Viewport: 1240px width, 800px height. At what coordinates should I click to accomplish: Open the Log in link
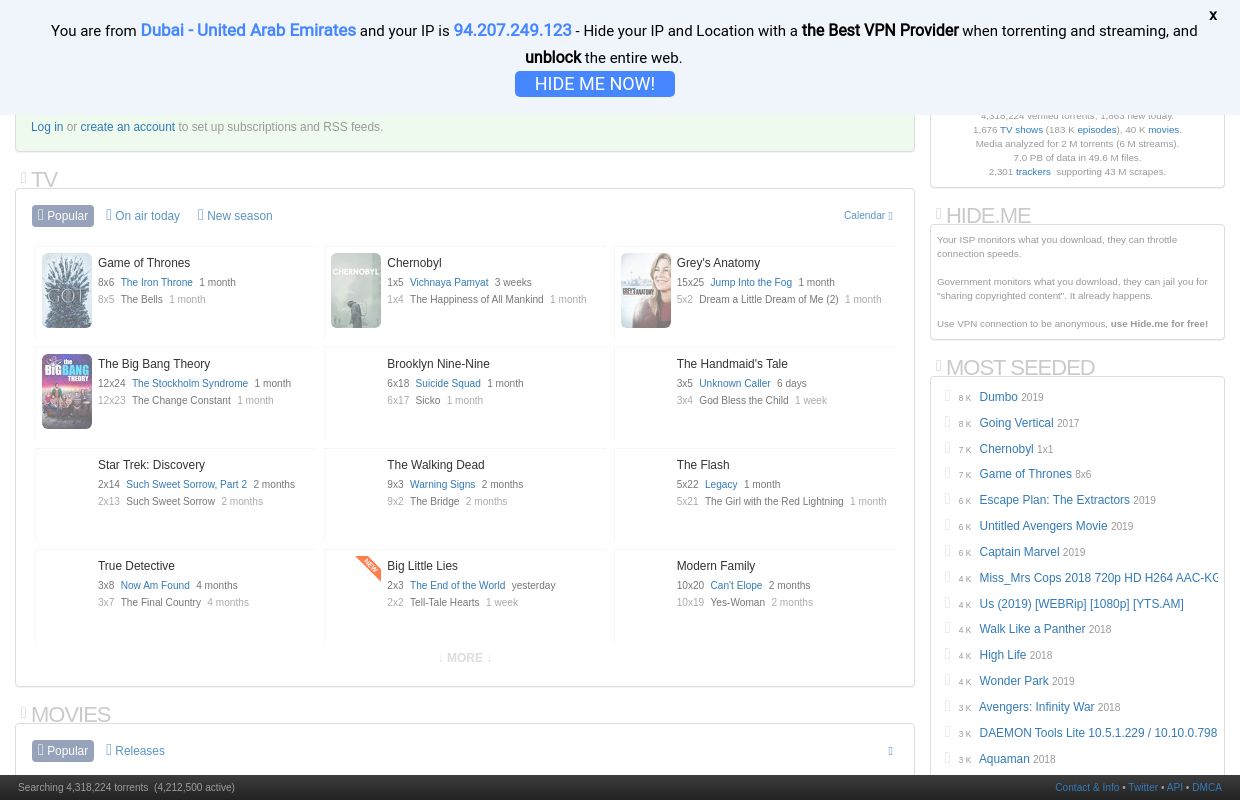[47, 127]
